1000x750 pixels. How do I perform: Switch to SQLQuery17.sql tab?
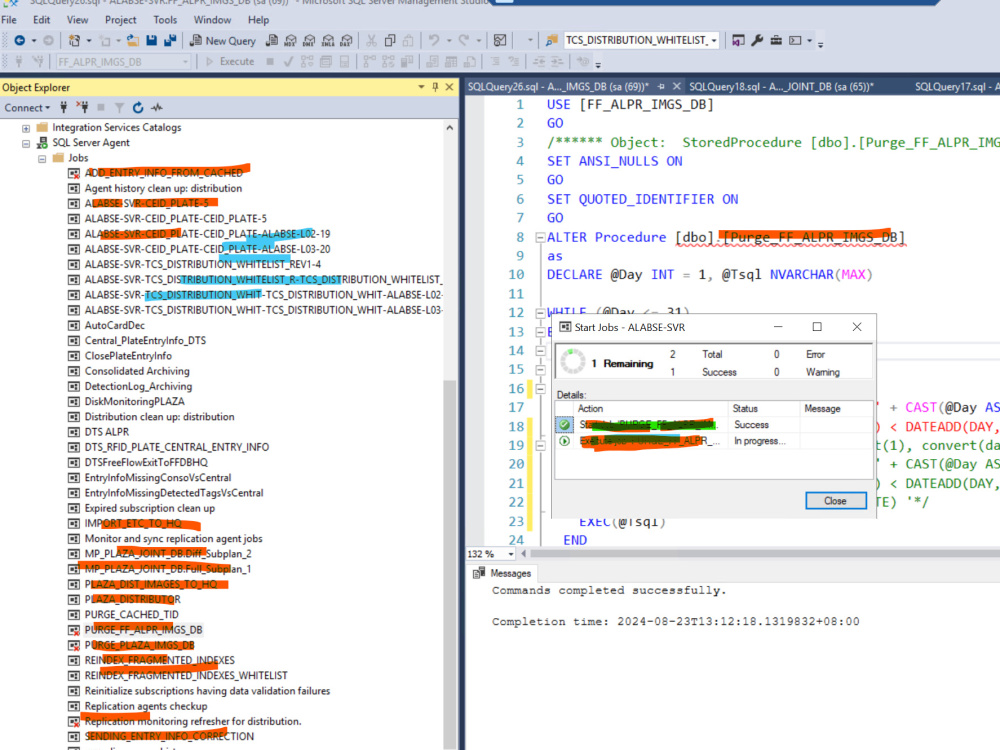tap(955, 87)
